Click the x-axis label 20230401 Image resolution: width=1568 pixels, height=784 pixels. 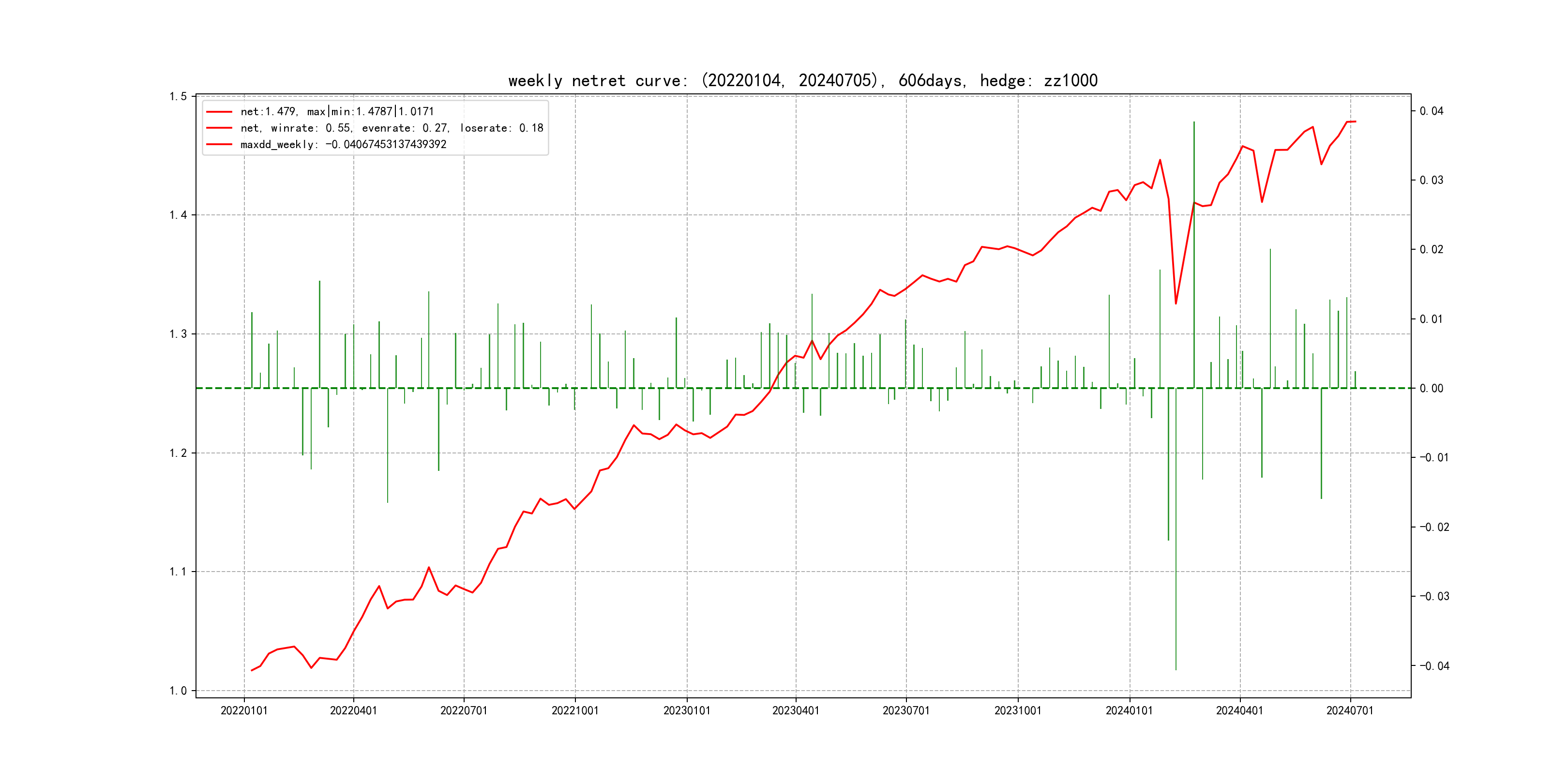pyautogui.click(x=796, y=710)
